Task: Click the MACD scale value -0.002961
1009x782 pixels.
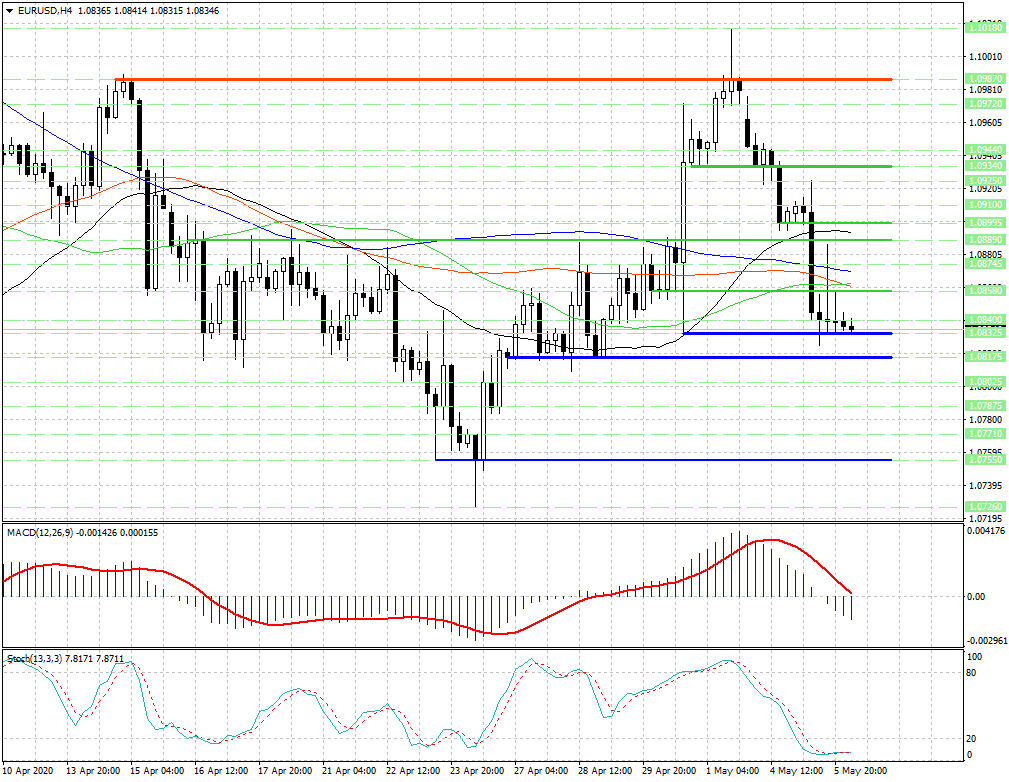Action: point(985,641)
